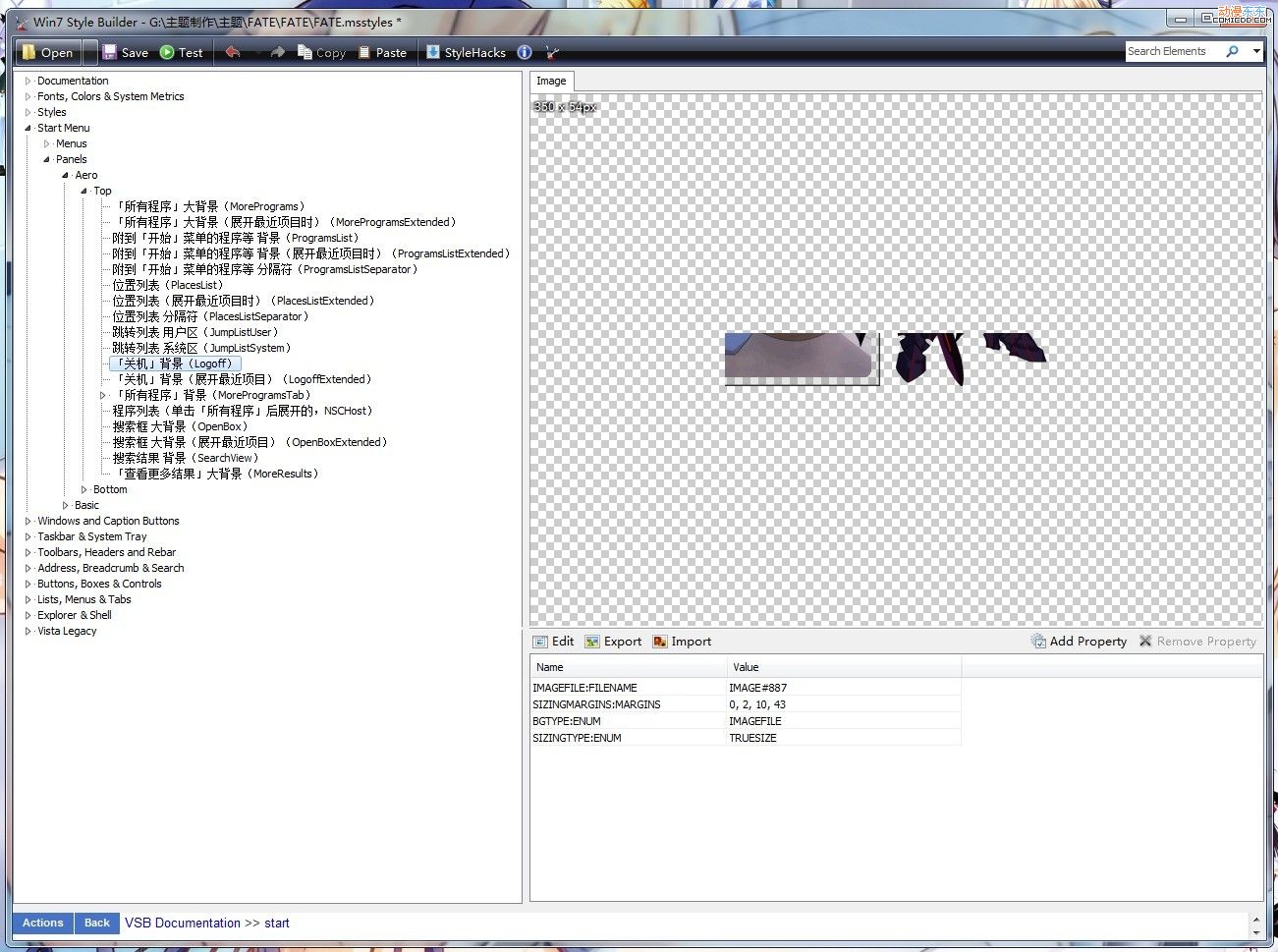The image size is (1278, 952).
Task: Select the PlacesList tree item
Action: [168, 285]
